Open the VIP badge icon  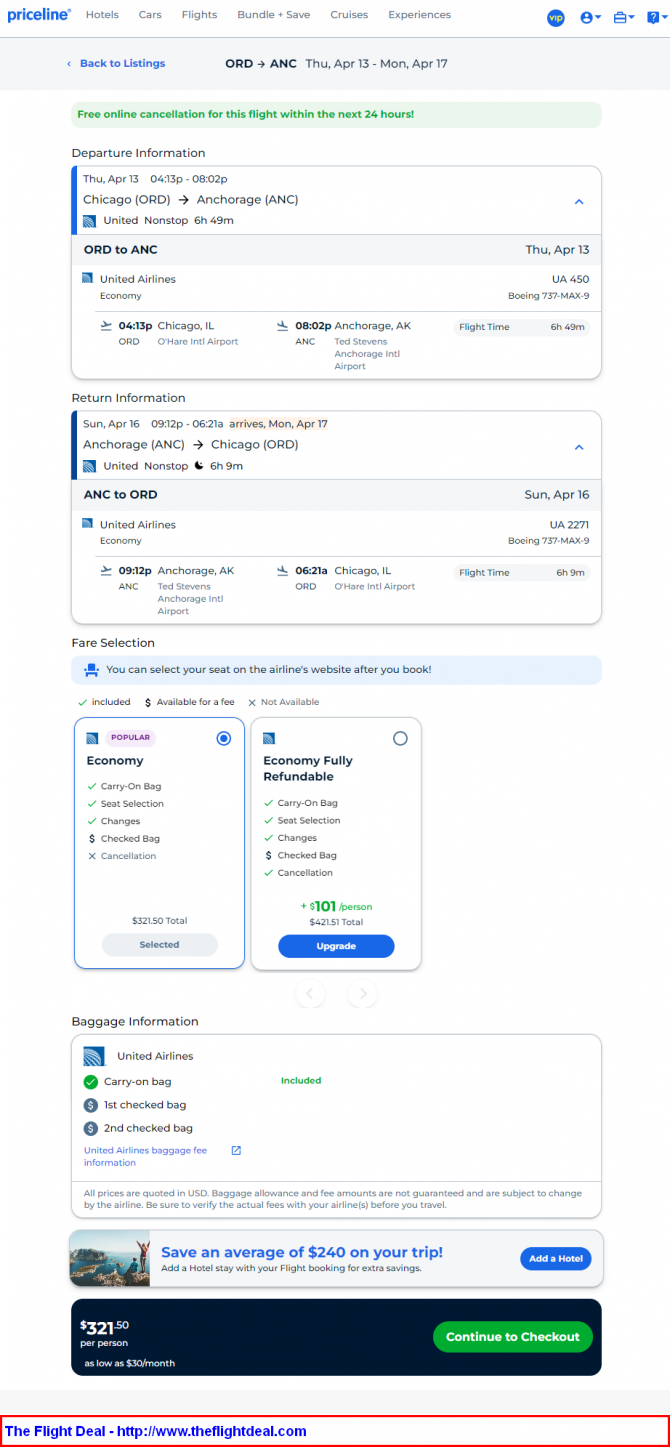[556, 18]
